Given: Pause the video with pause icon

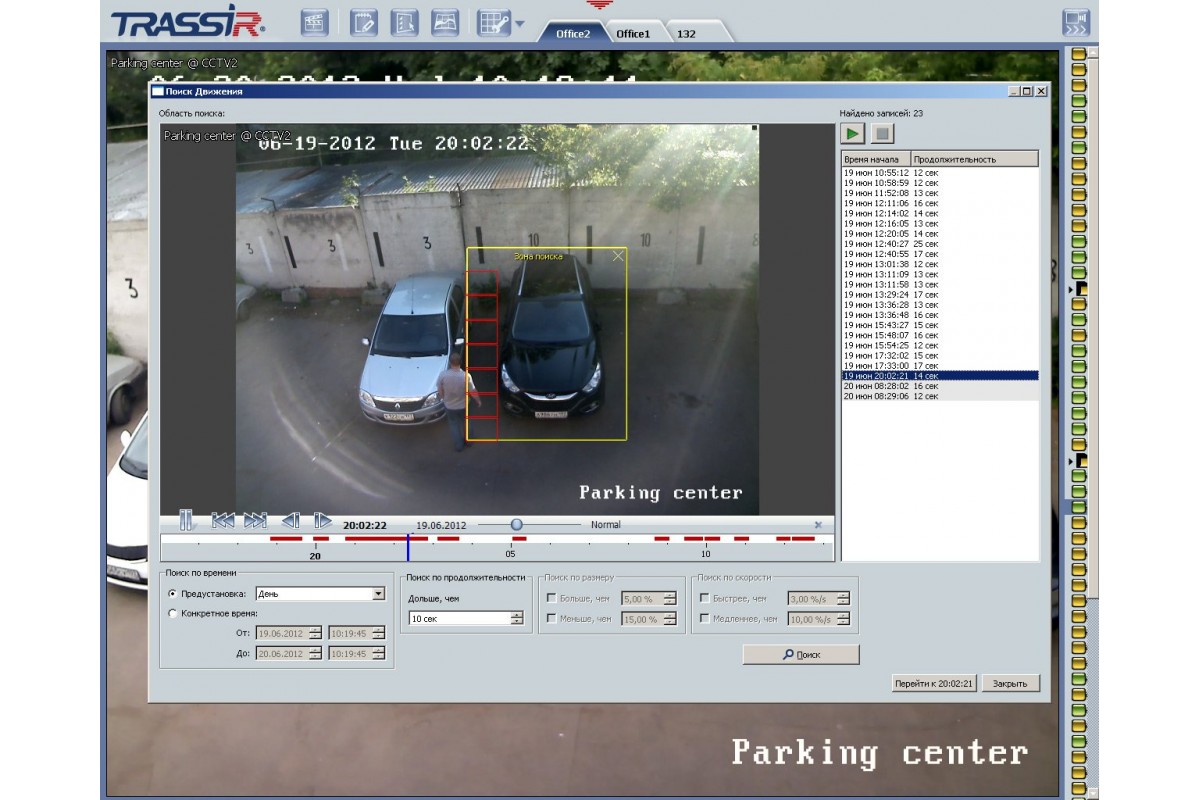Looking at the screenshot, I should pyautogui.click(x=186, y=520).
